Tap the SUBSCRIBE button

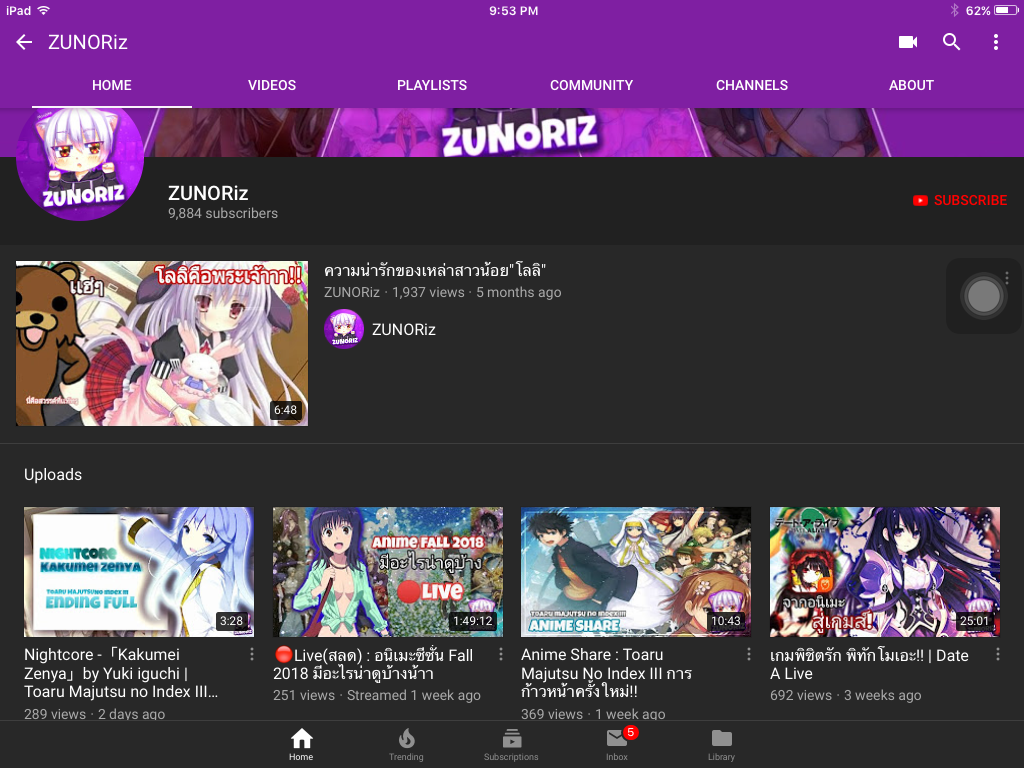[960, 200]
